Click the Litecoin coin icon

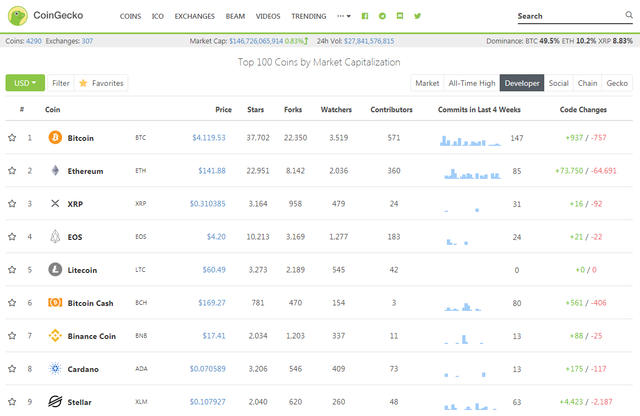click(x=55, y=269)
